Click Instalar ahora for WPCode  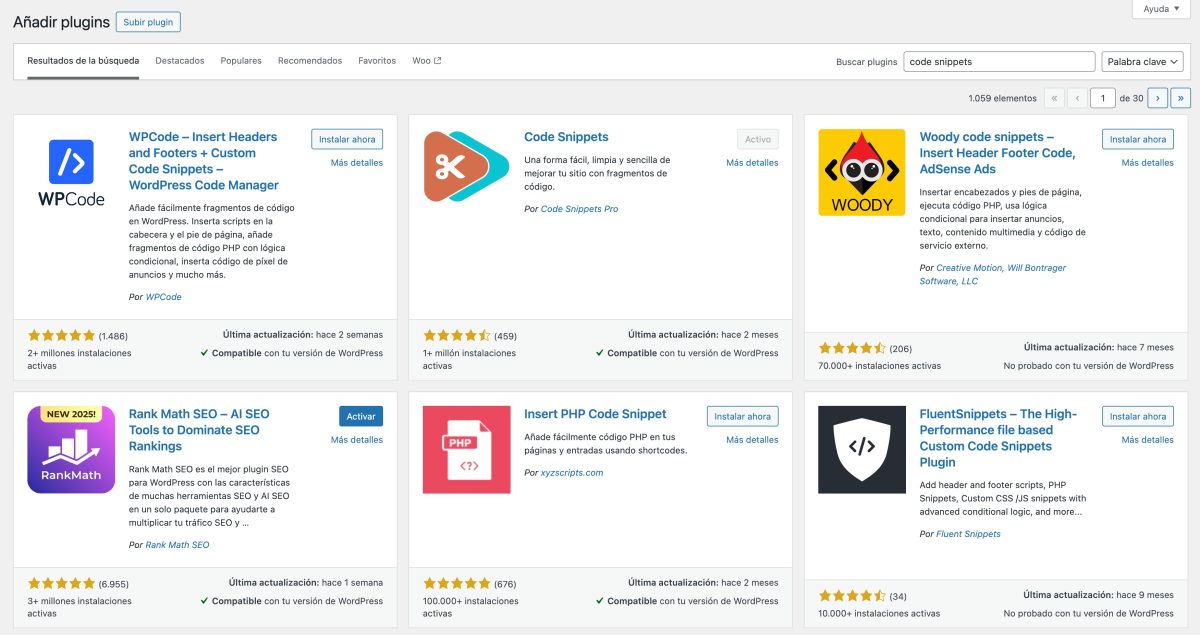pos(346,139)
